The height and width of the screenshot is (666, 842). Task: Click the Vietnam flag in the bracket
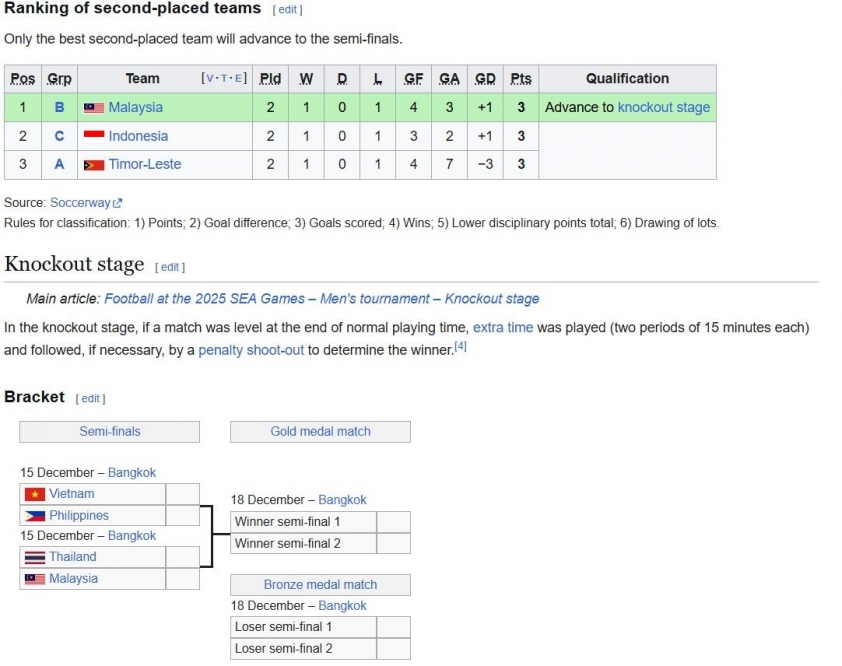pos(35,494)
